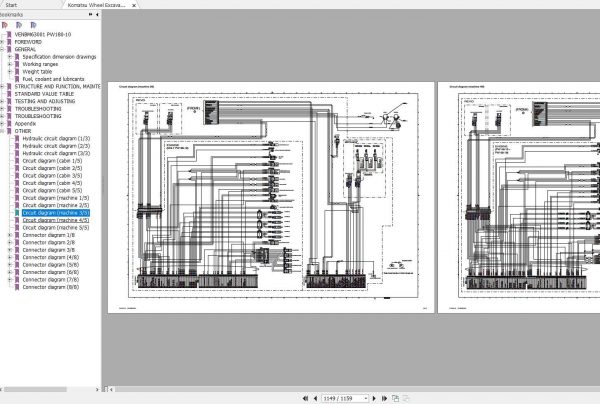This screenshot has height=404, width=600.
Task: Open Hydraulic circuit diagram (2/3) bookmark
Action: 56,146
